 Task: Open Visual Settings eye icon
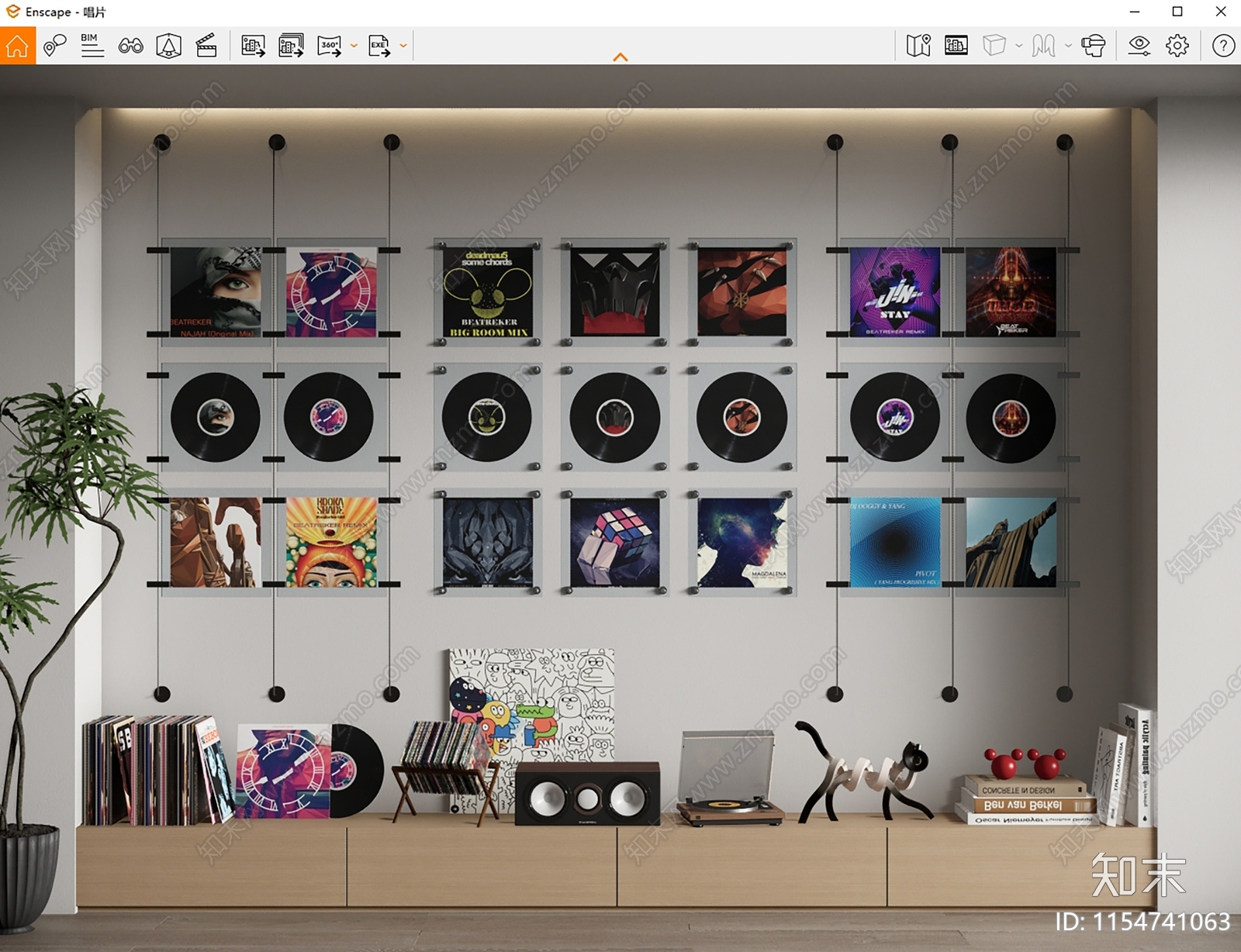tap(1139, 46)
